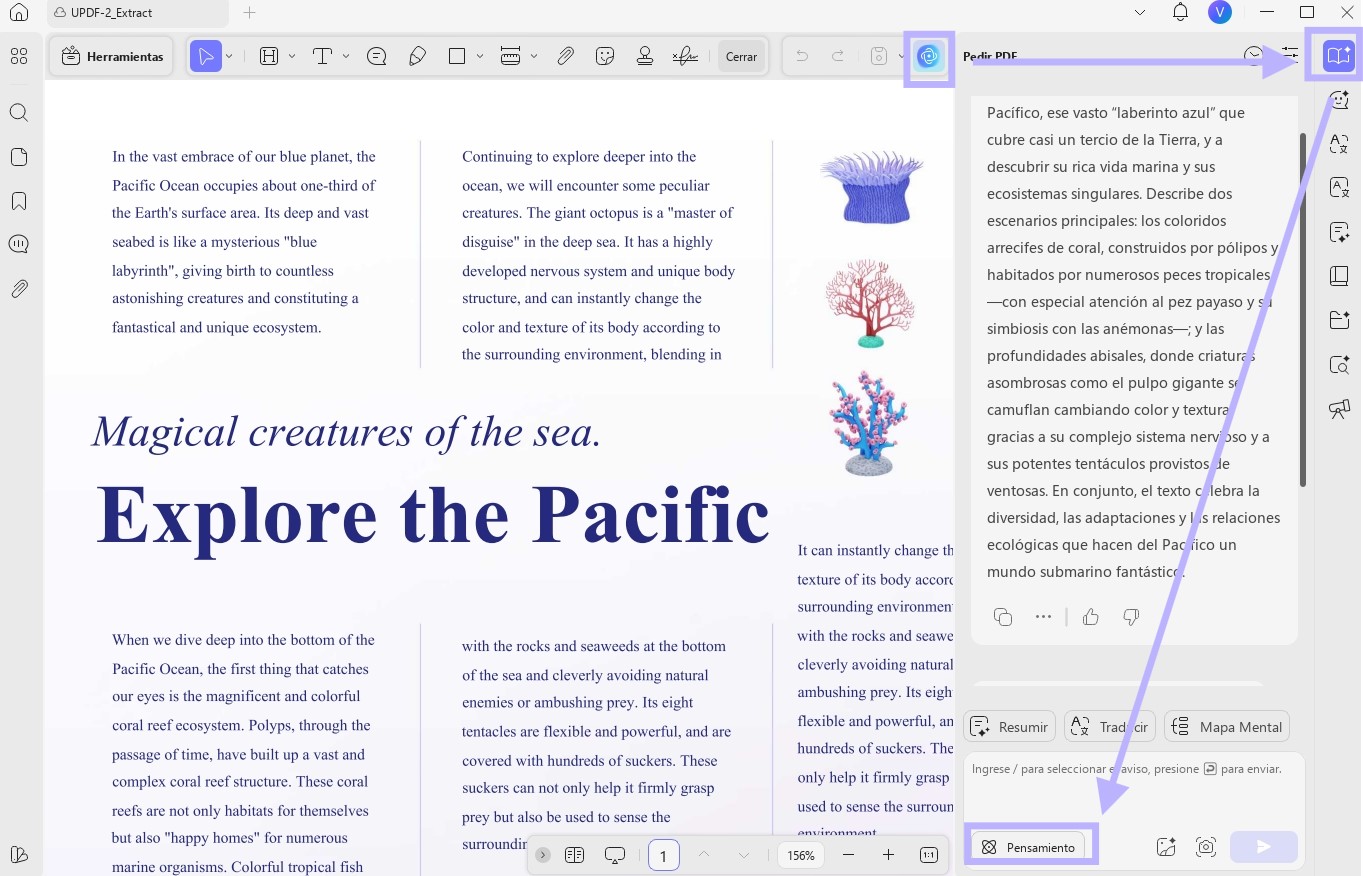Select the pencil drawing tool
This screenshot has height=876, width=1363.
418,57
